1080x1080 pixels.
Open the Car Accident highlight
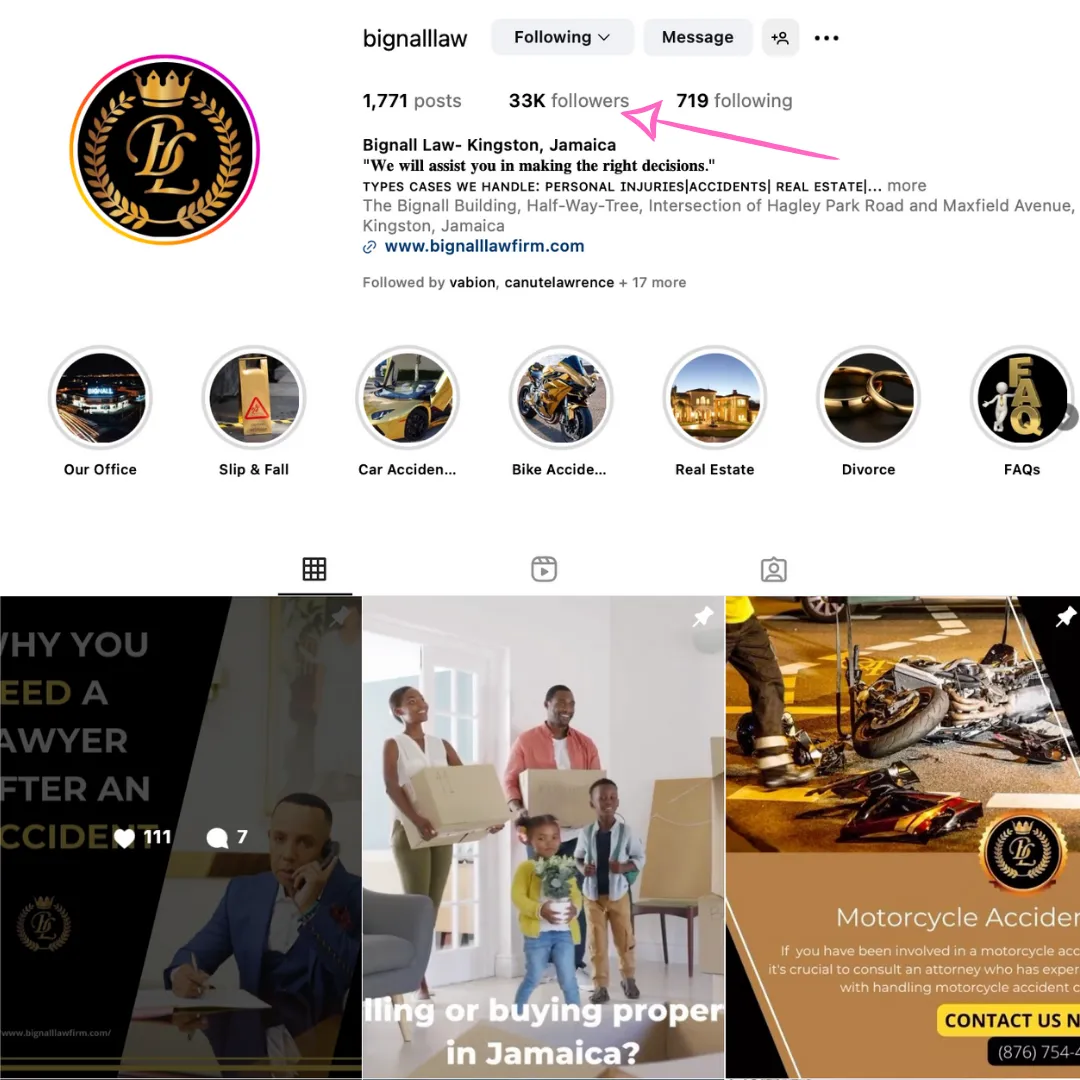pyautogui.click(x=408, y=397)
